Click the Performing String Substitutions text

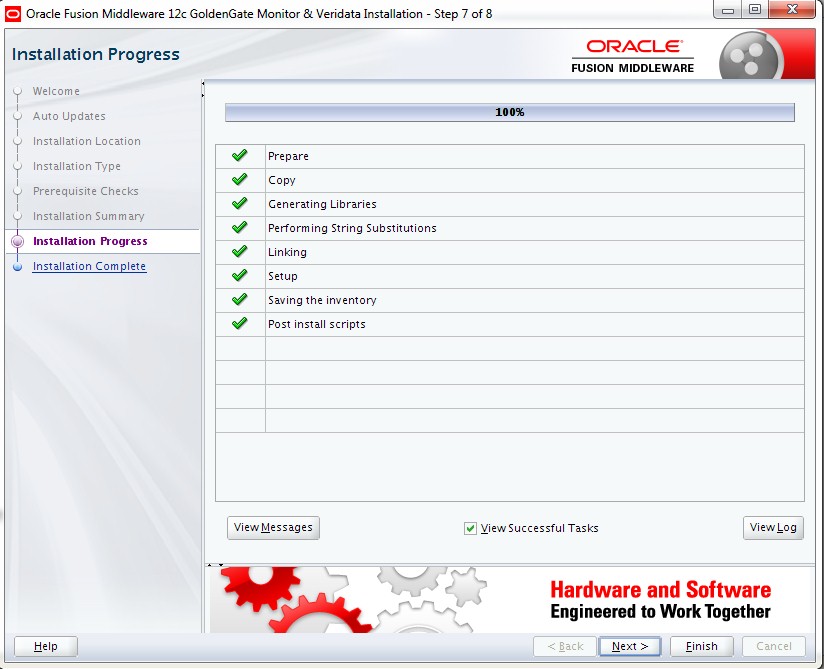(x=352, y=228)
